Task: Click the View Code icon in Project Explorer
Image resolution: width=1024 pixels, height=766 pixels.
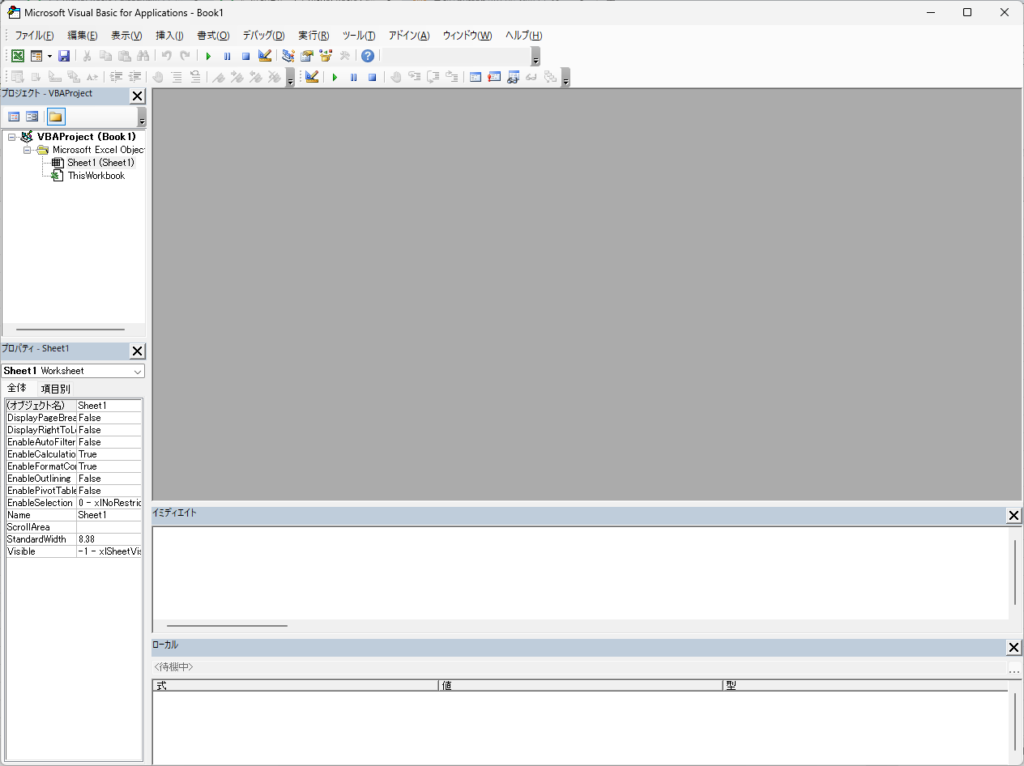Action: (13, 117)
